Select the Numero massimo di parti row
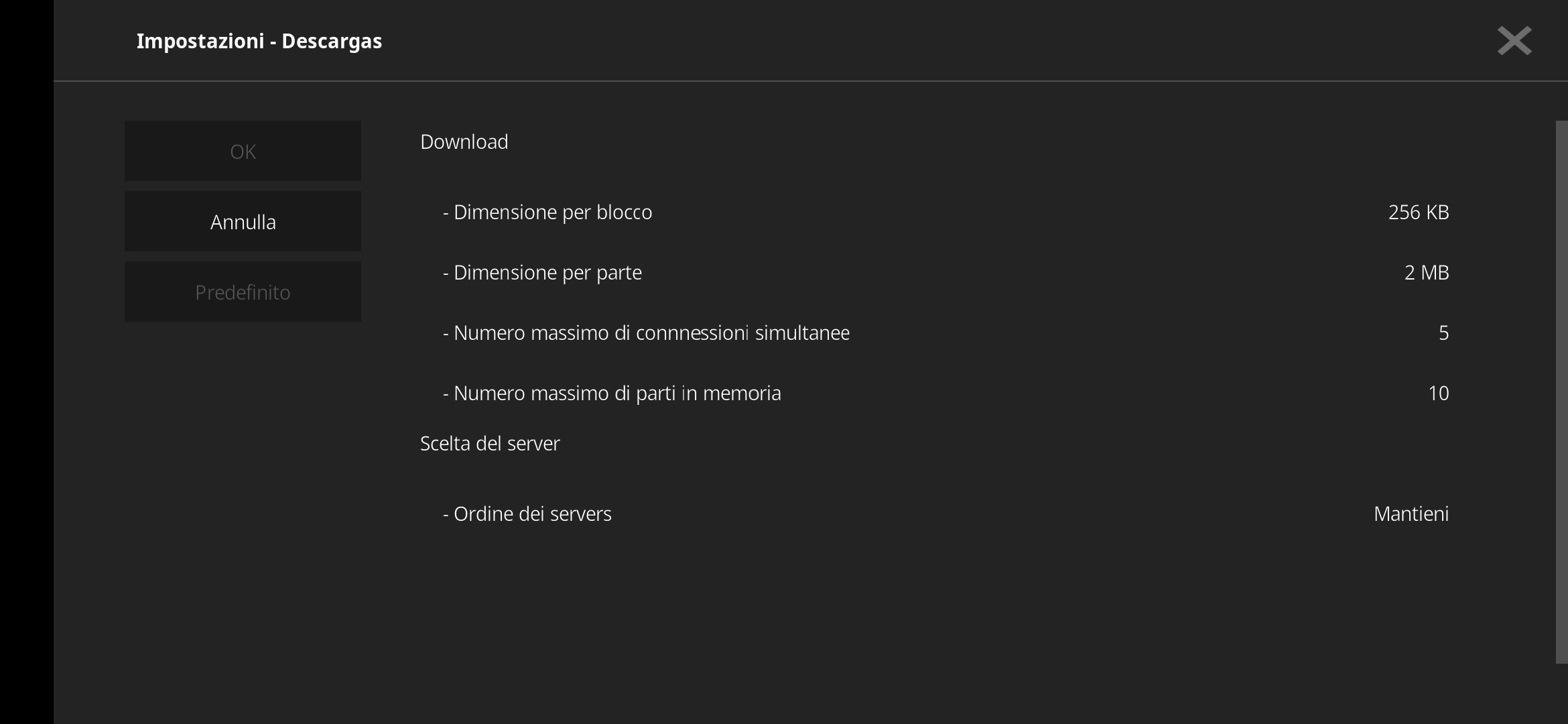Screen dimensions: 1568x724 pyautogui.click(x=611, y=393)
